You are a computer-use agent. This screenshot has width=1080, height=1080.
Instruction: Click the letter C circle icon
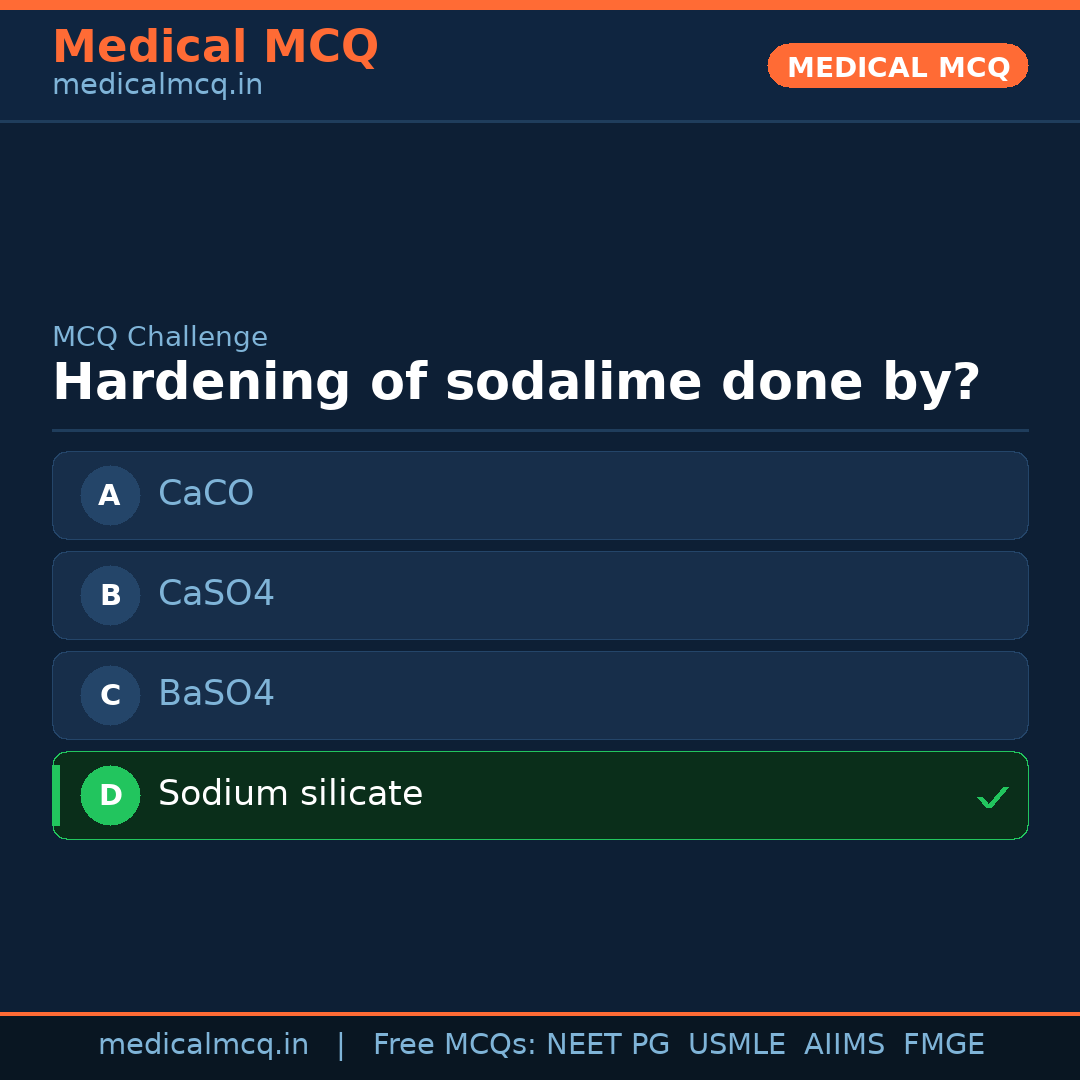point(110,695)
